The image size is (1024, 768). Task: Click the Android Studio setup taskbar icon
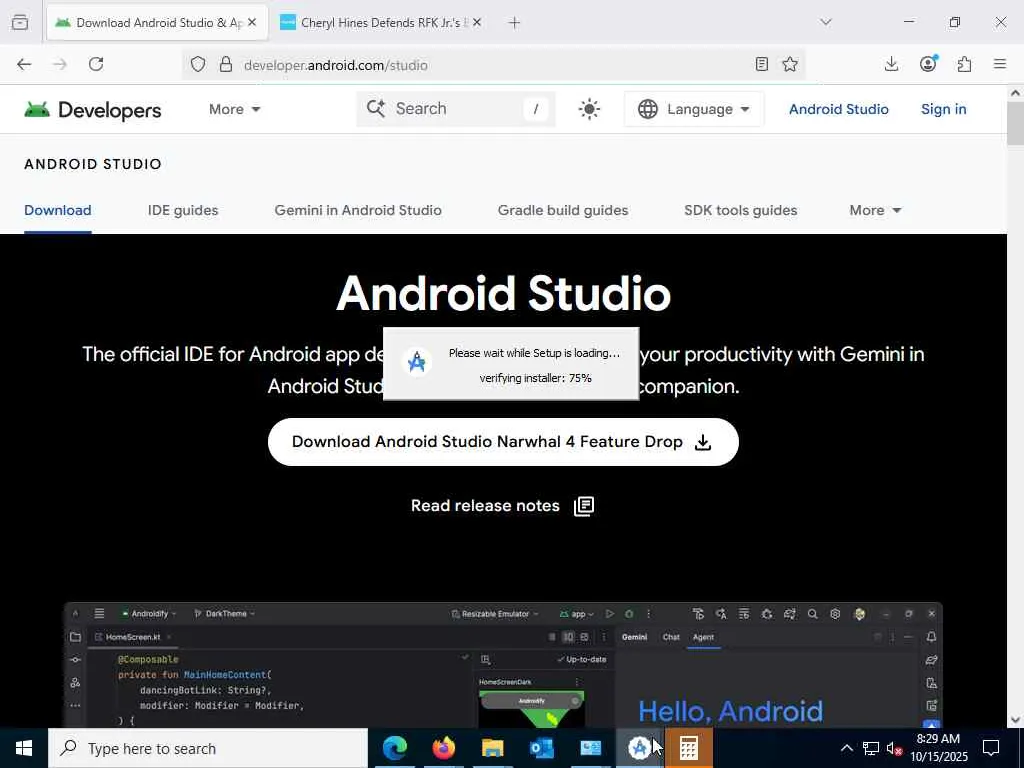point(639,748)
